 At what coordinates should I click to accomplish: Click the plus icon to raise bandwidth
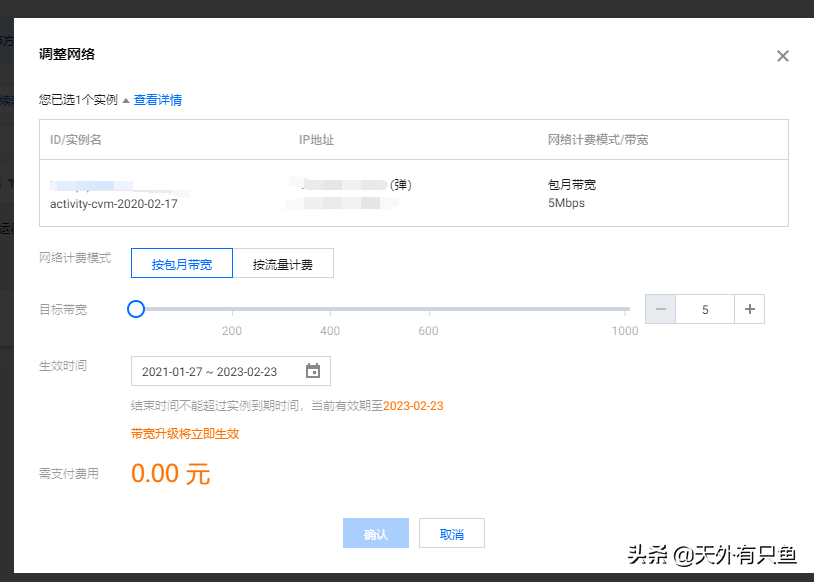click(x=749, y=309)
